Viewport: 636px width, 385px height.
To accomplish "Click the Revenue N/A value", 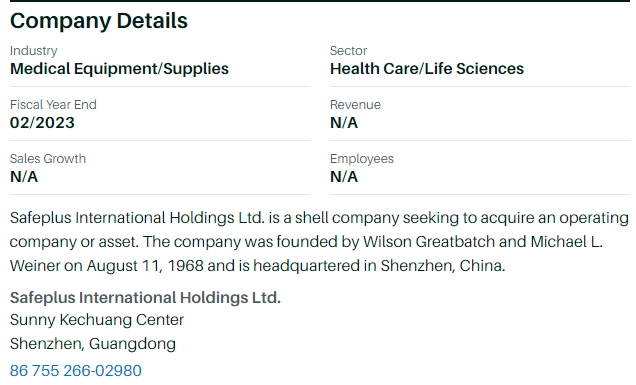I will point(344,123).
